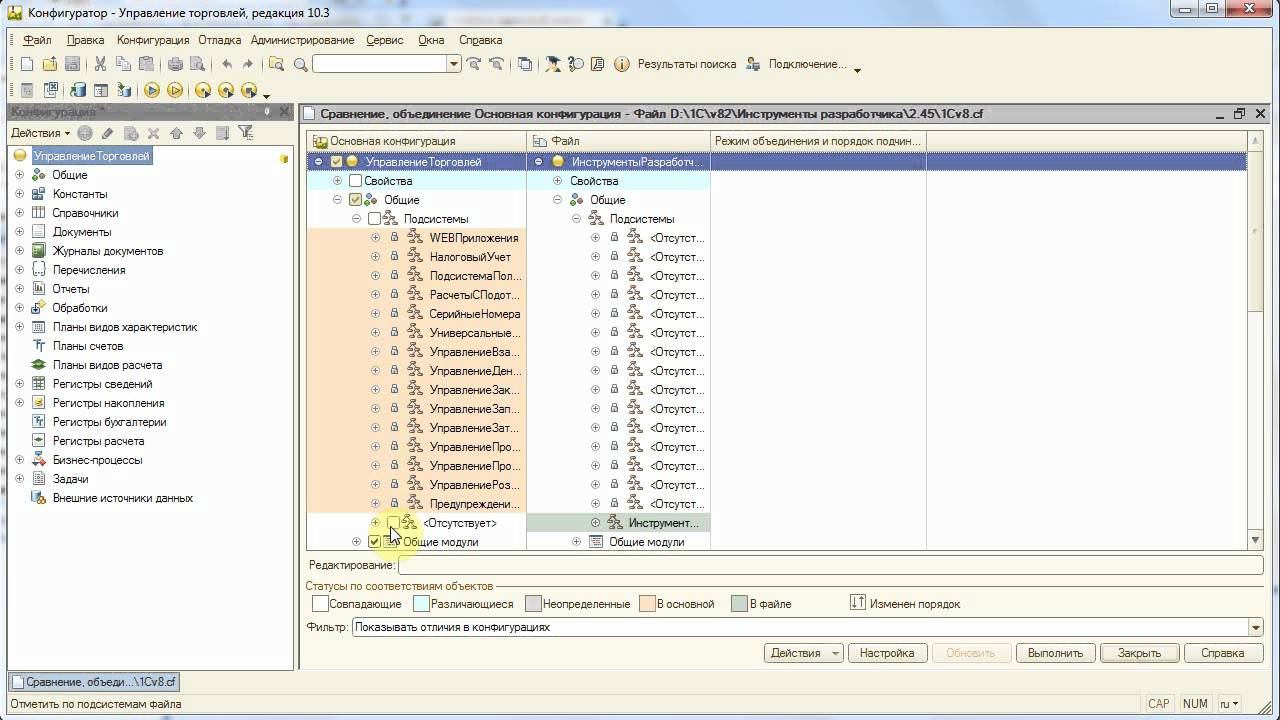Click the windows list icon in toolbar
The image size is (1280, 720).
pyautogui.click(x=525, y=64)
